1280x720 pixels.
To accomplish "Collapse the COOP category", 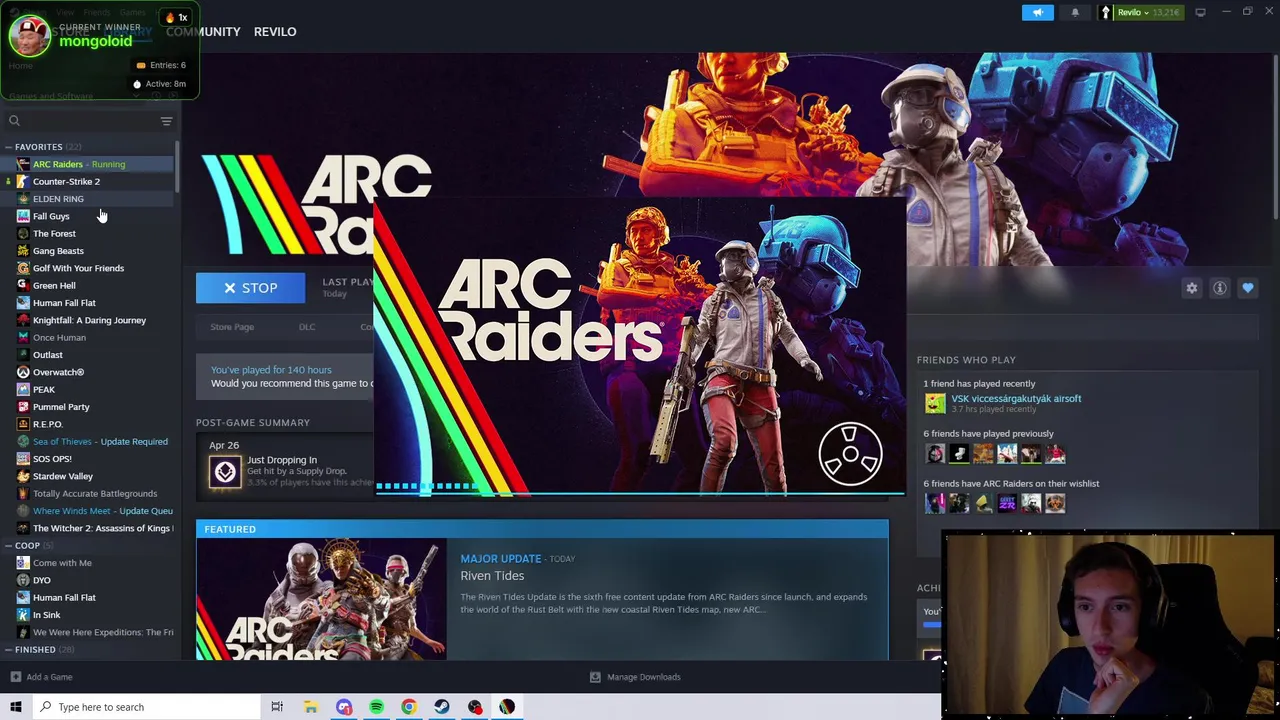I will pos(8,546).
